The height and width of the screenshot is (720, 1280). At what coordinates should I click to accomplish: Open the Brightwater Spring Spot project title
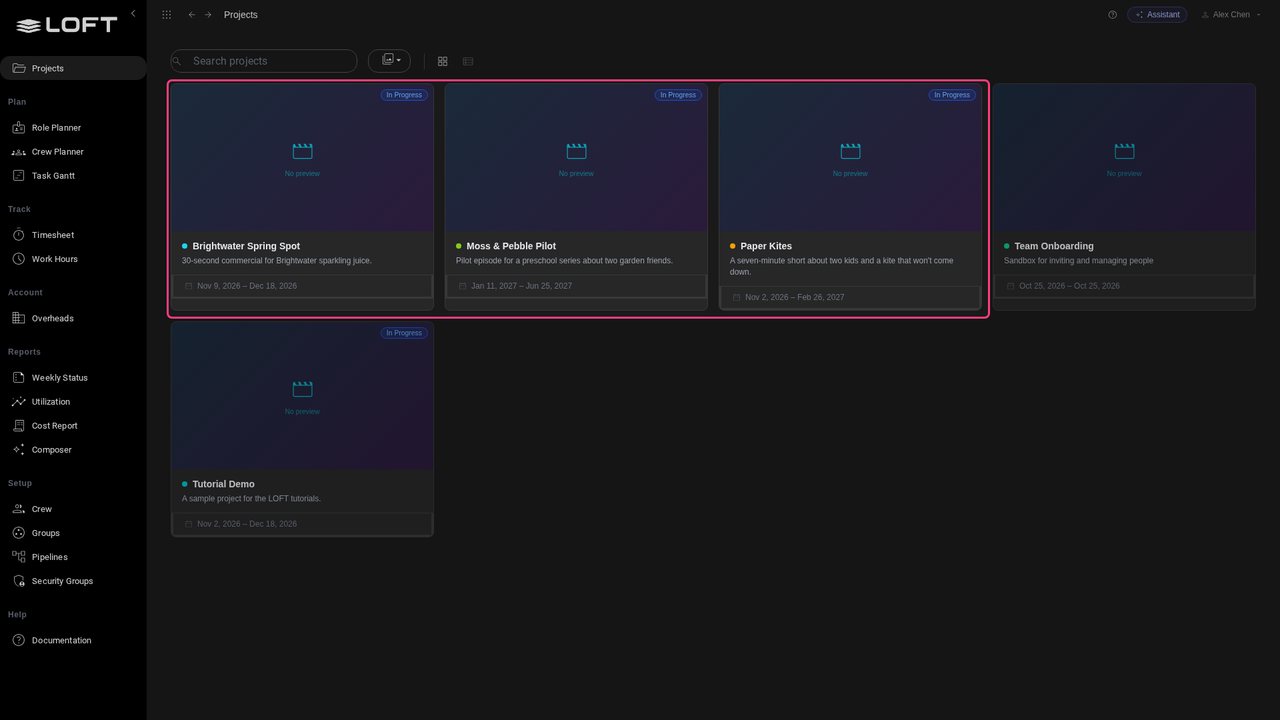click(x=246, y=246)
